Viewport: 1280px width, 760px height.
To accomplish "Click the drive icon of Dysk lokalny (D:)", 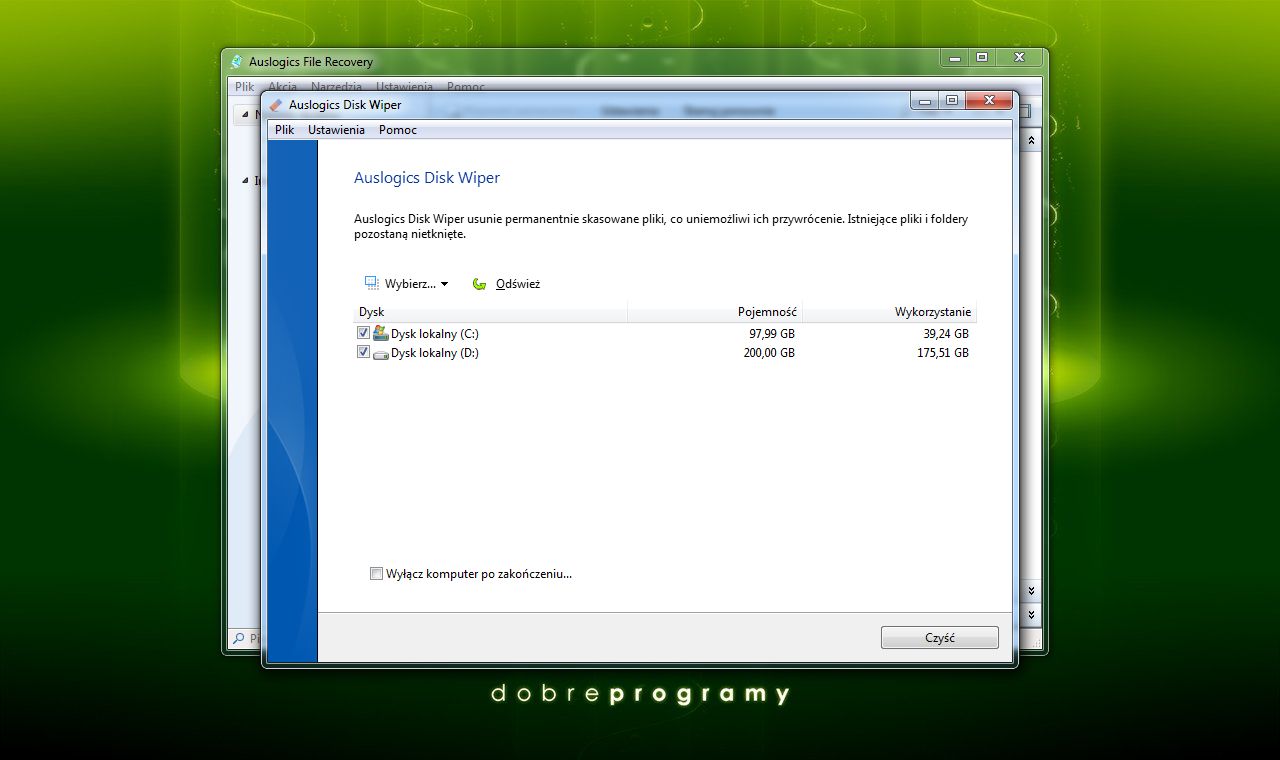I will (x=380, y=353).
